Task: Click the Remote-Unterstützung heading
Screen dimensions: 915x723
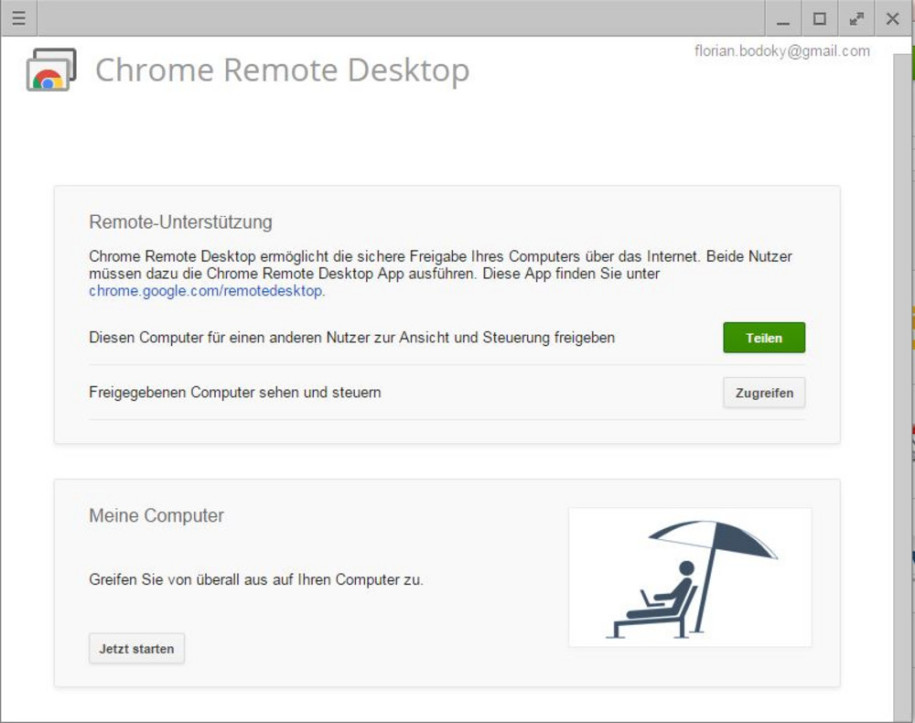Action: [x=180, y=222]
